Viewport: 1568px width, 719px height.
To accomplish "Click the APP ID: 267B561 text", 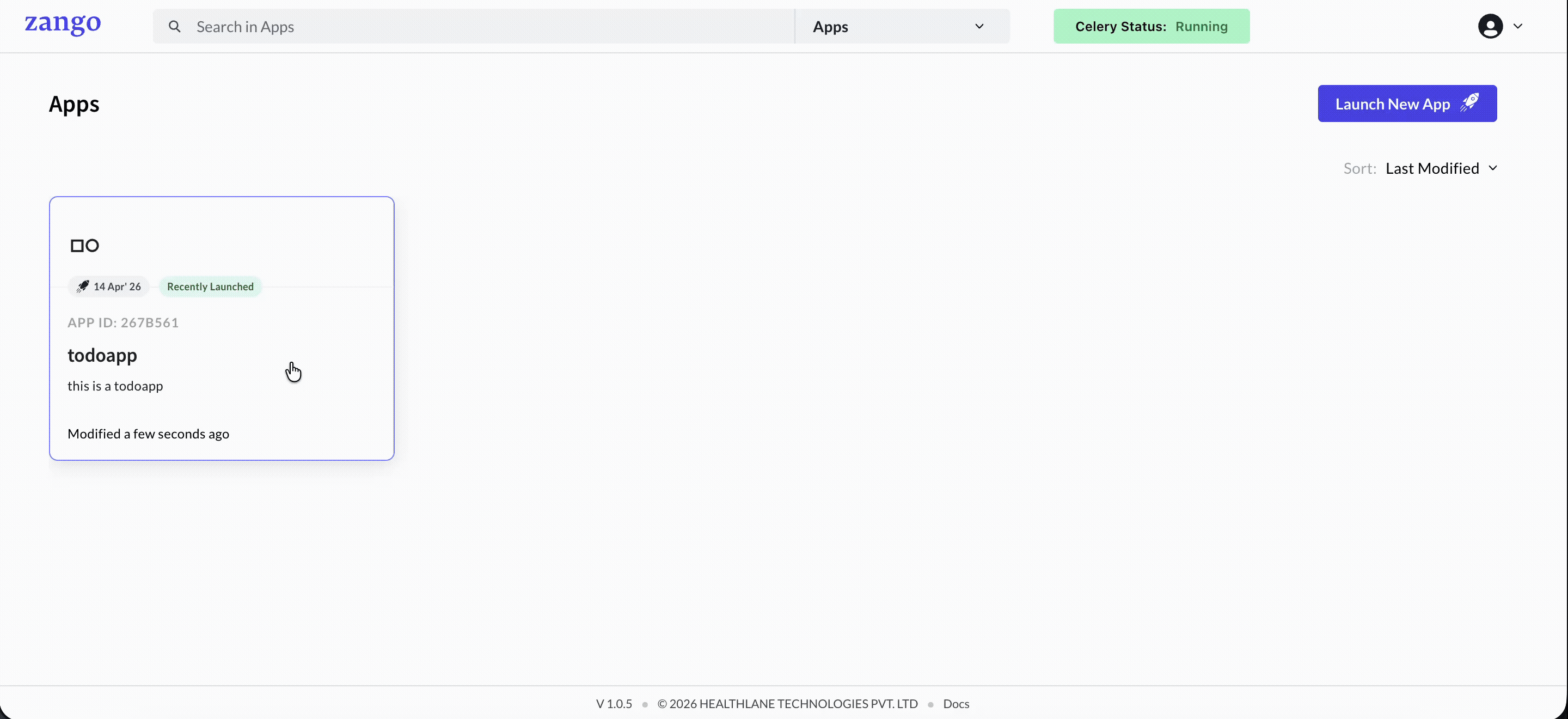I will coord(123,322).
